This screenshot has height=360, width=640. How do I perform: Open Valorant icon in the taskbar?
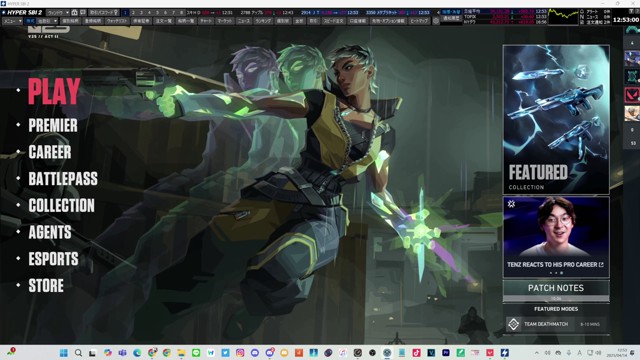click(490, 353)
